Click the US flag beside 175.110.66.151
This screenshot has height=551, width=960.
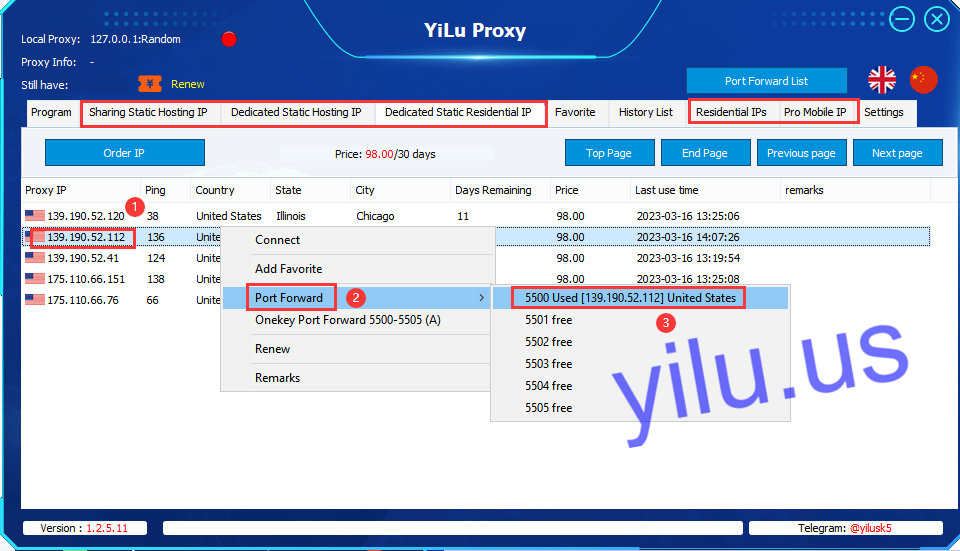click(x=35, y=279)
